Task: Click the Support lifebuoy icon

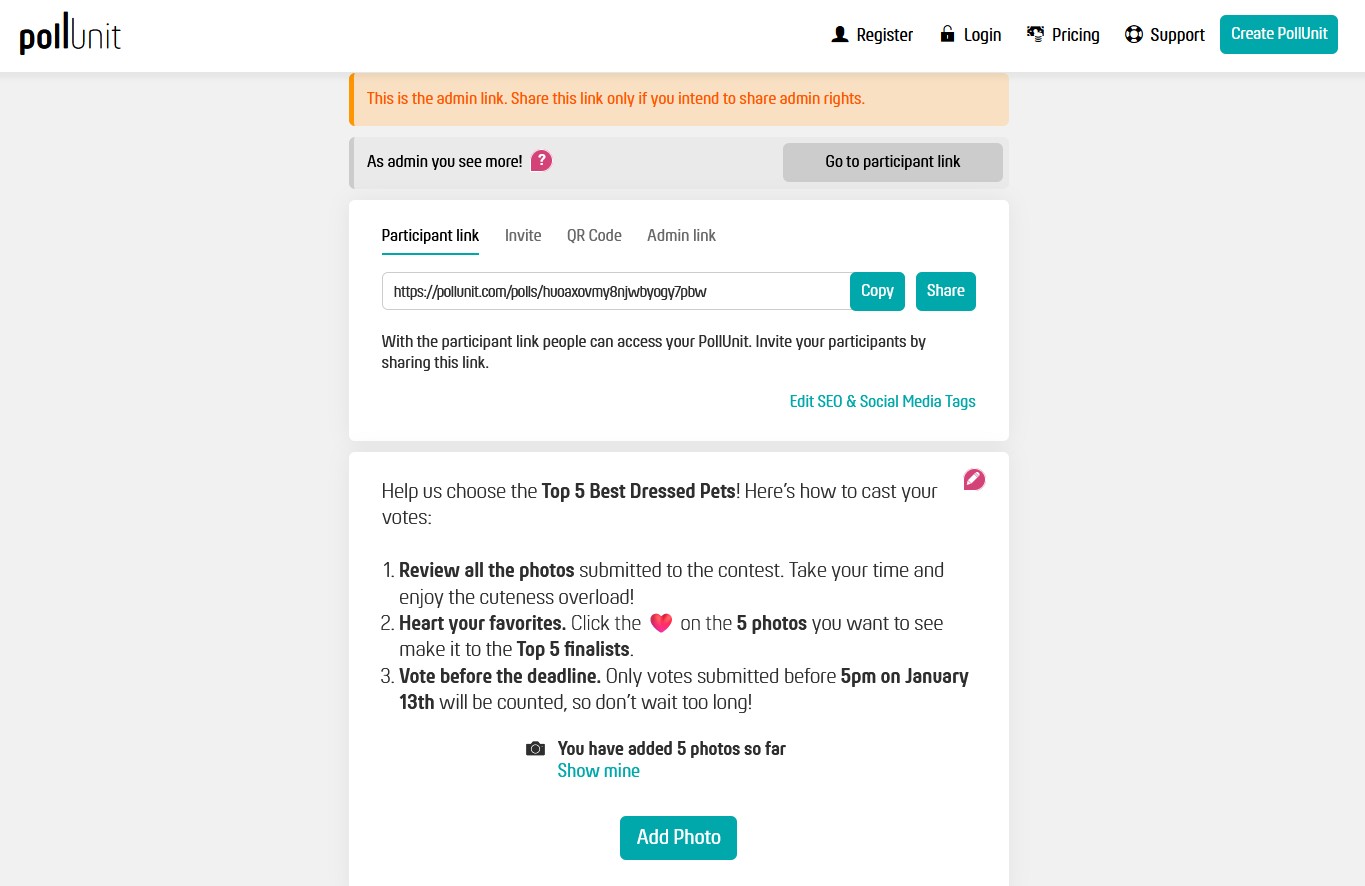Action: [1134, 35]
